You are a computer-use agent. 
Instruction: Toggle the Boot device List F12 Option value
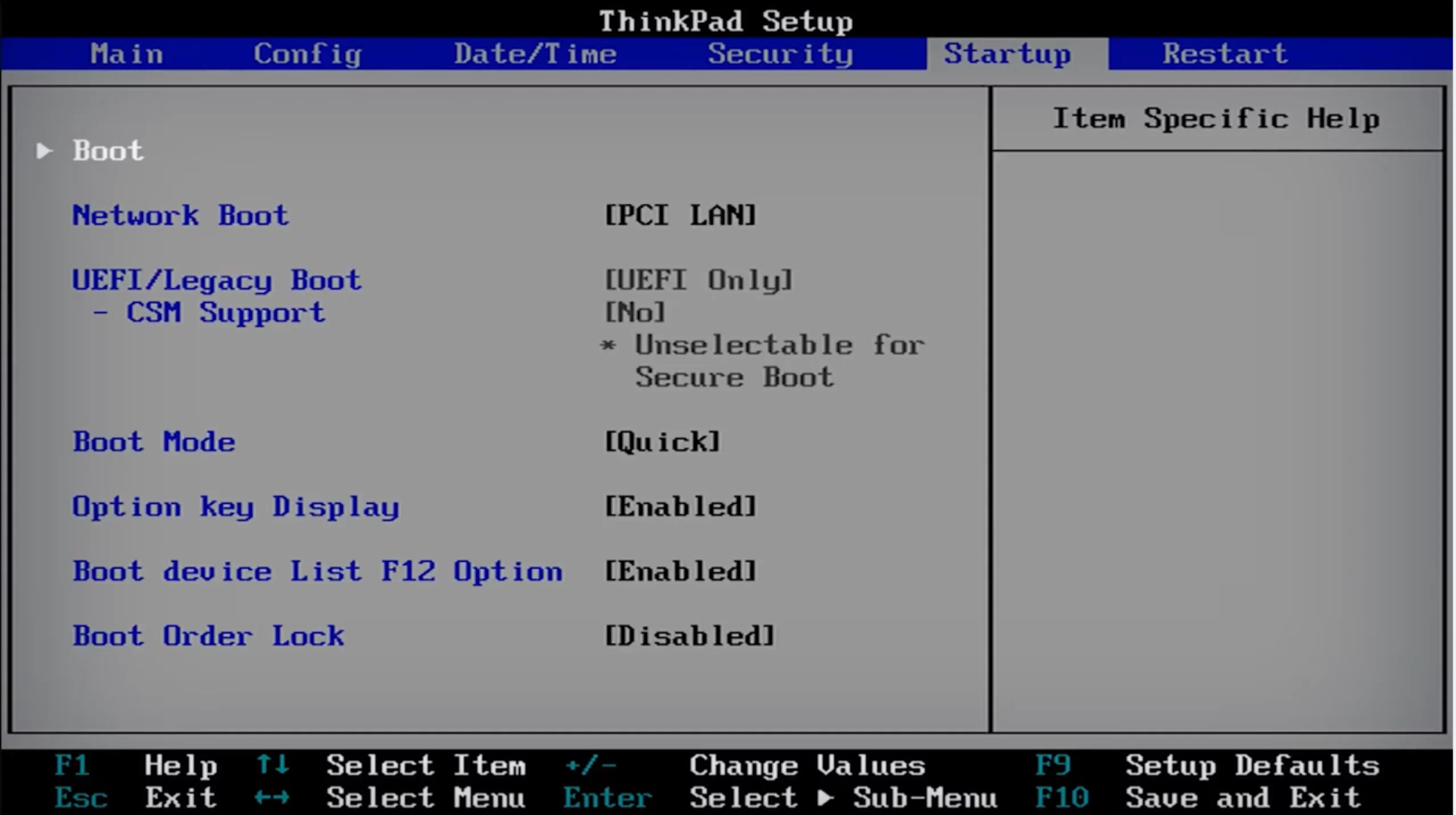(x=680, y=571)
